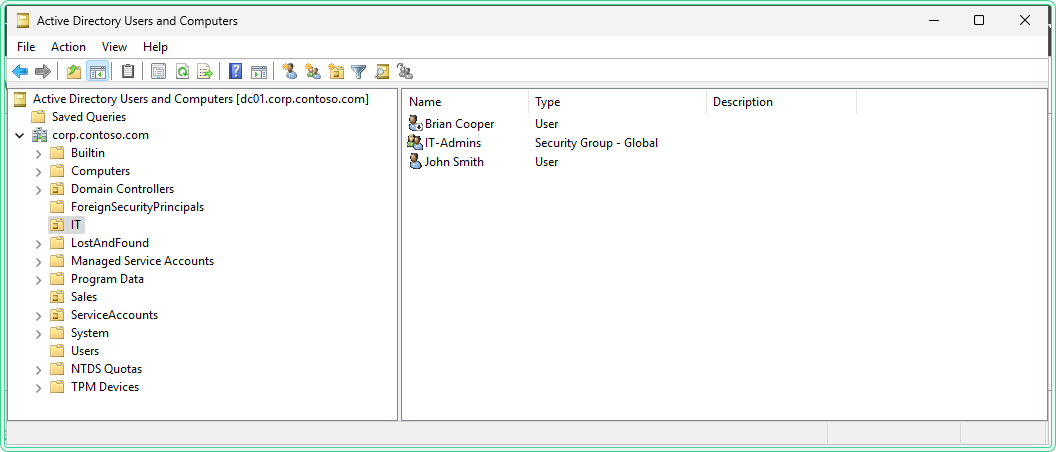
Task: Select the Brian Cooper name text
Action: click(459, 124)
